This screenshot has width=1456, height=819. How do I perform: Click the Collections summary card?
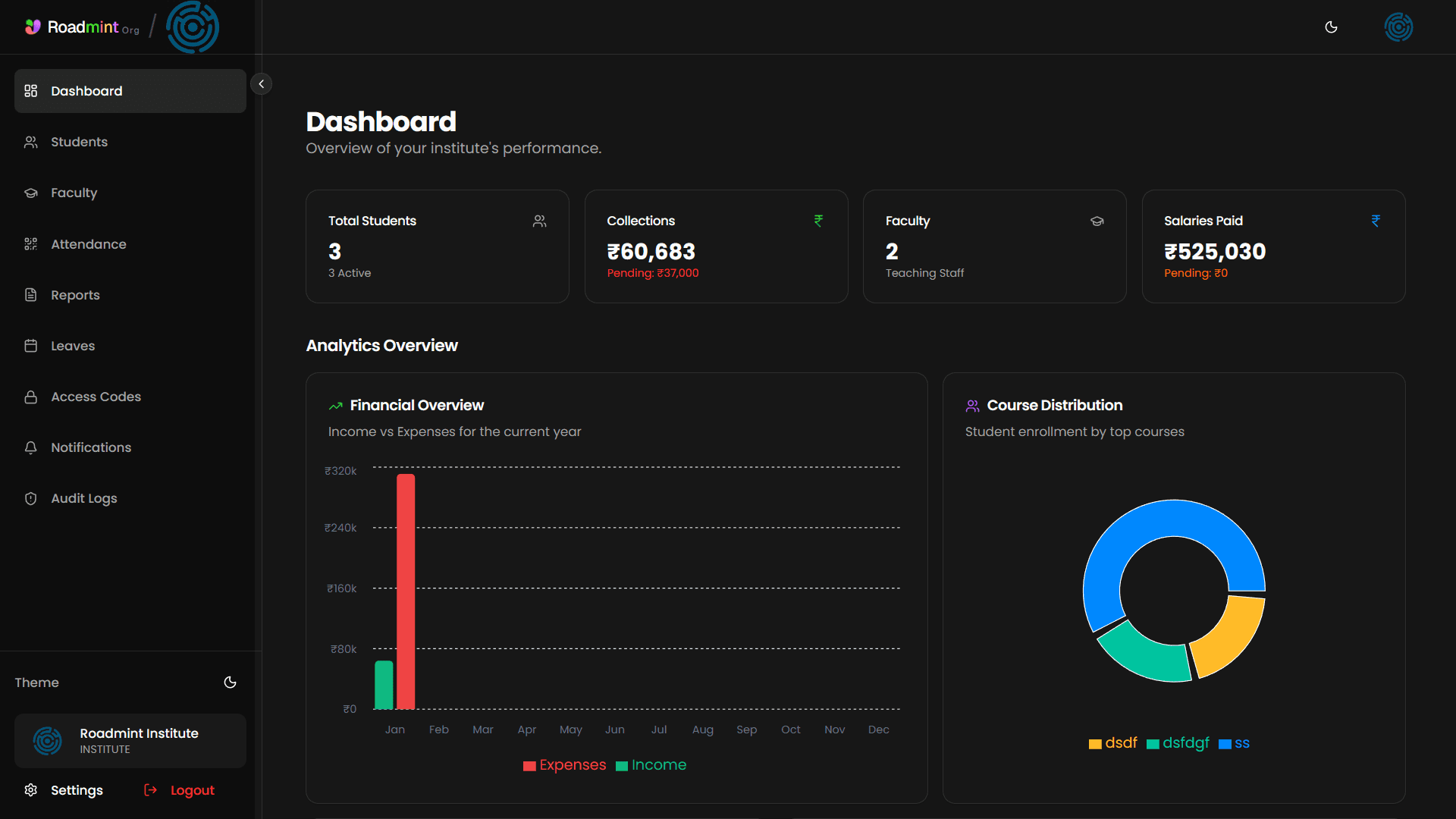[x=716, y=246]
